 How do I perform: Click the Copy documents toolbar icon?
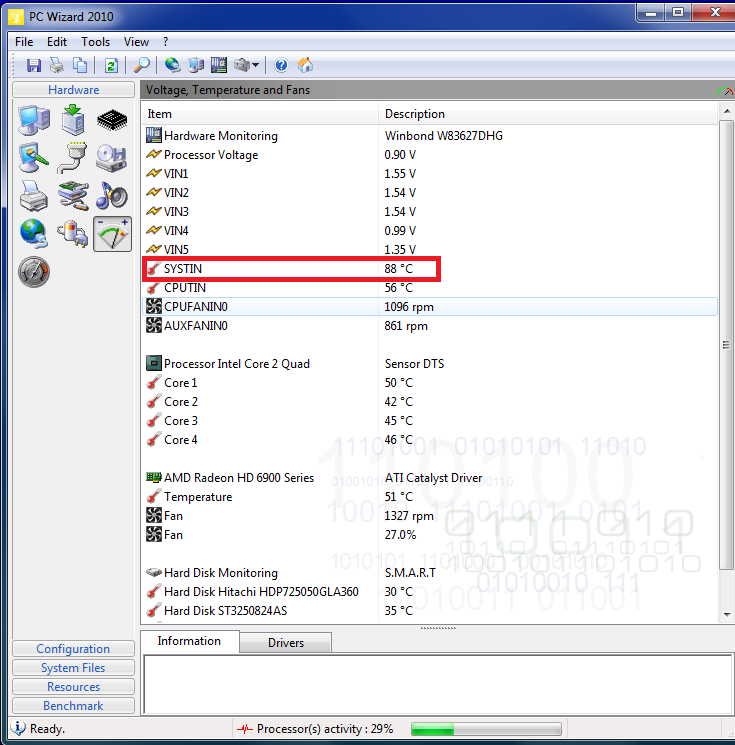click(x=80, y=65)
